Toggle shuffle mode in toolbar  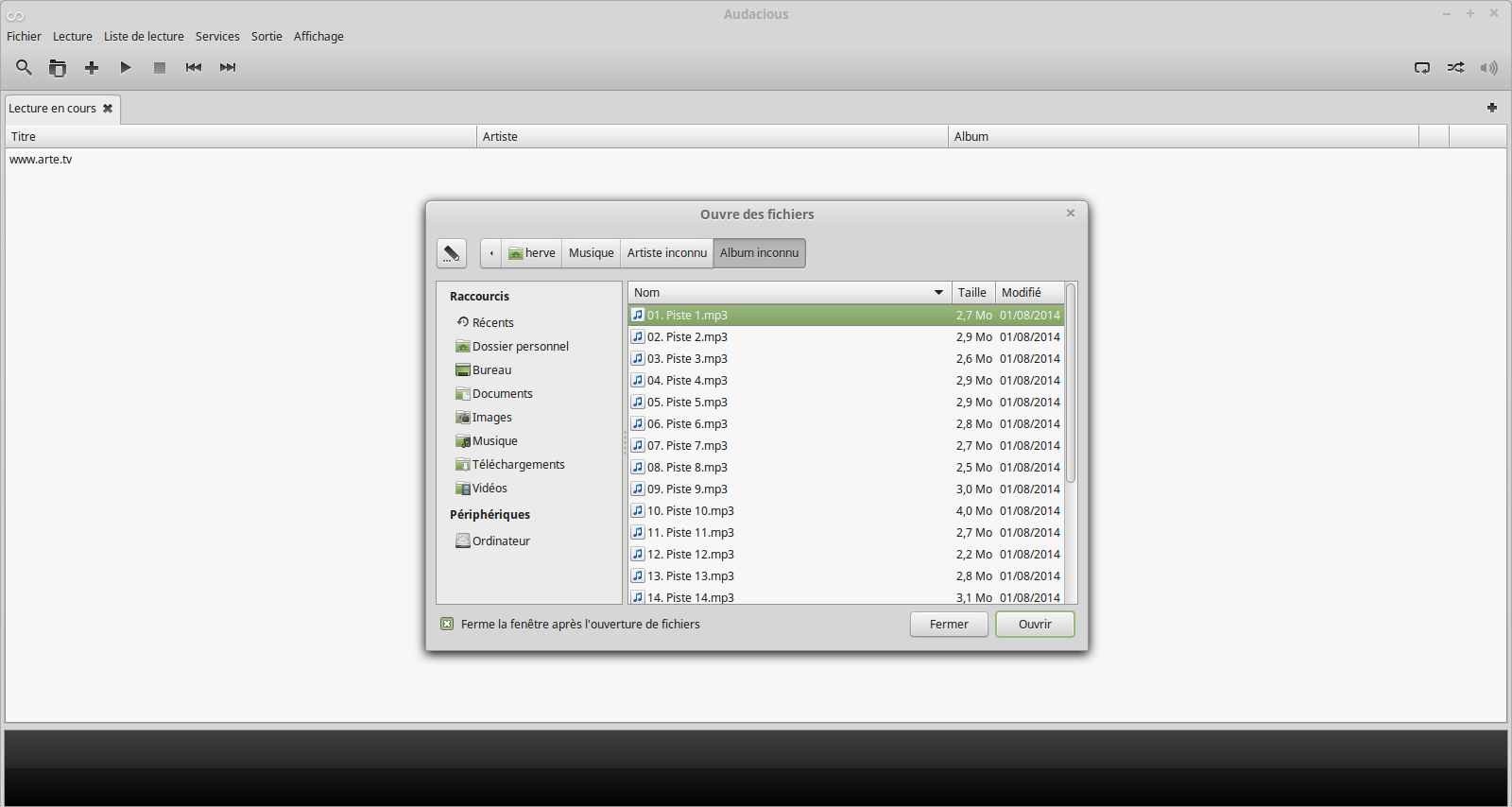[x=1455, y=67]
